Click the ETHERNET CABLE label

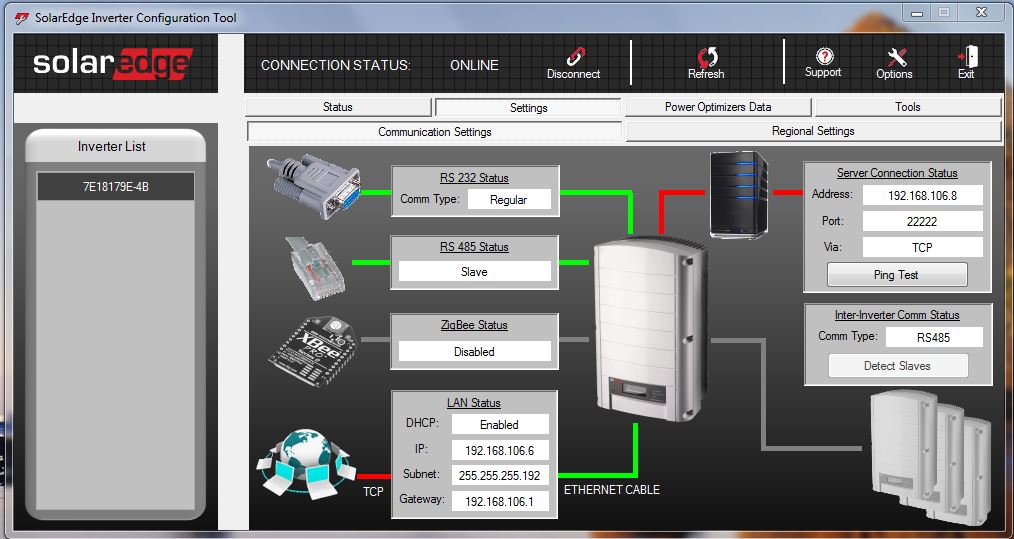(x=612, y=490)
